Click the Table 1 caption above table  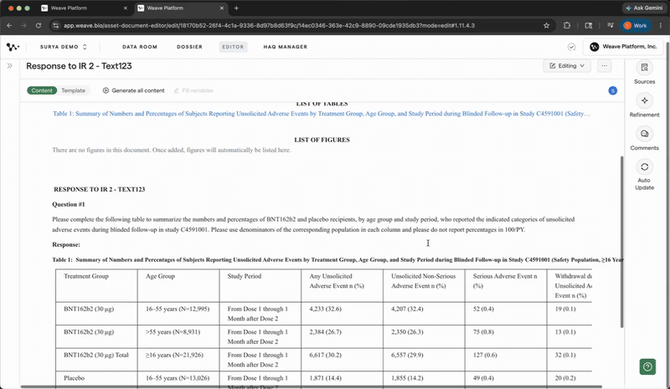point(338,259)
